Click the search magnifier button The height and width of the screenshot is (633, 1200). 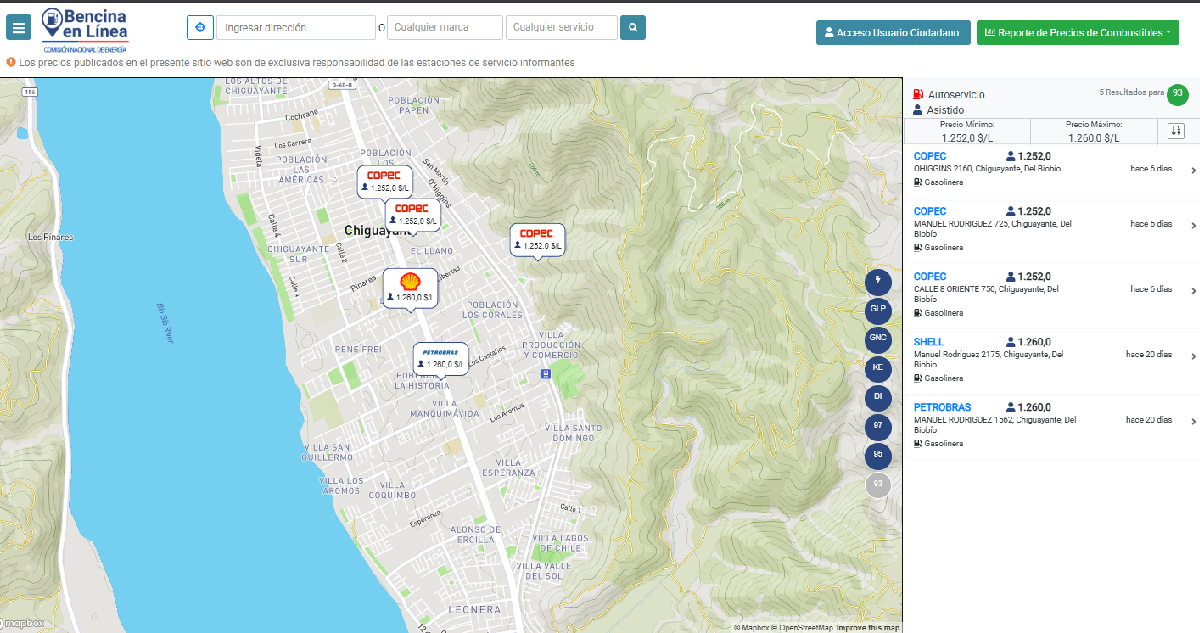[632, 27]
